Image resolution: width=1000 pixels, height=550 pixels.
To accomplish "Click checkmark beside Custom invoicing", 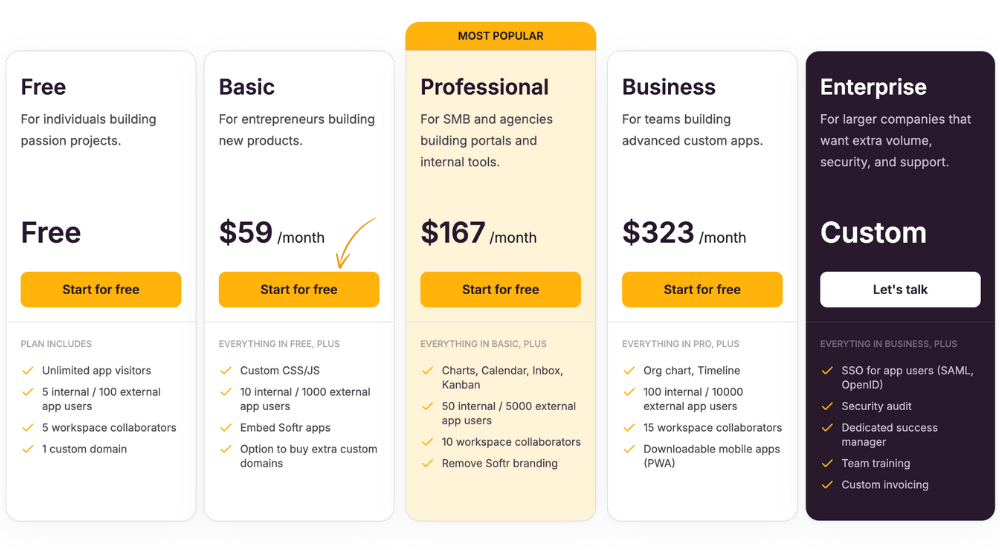I will coord(827,485).
